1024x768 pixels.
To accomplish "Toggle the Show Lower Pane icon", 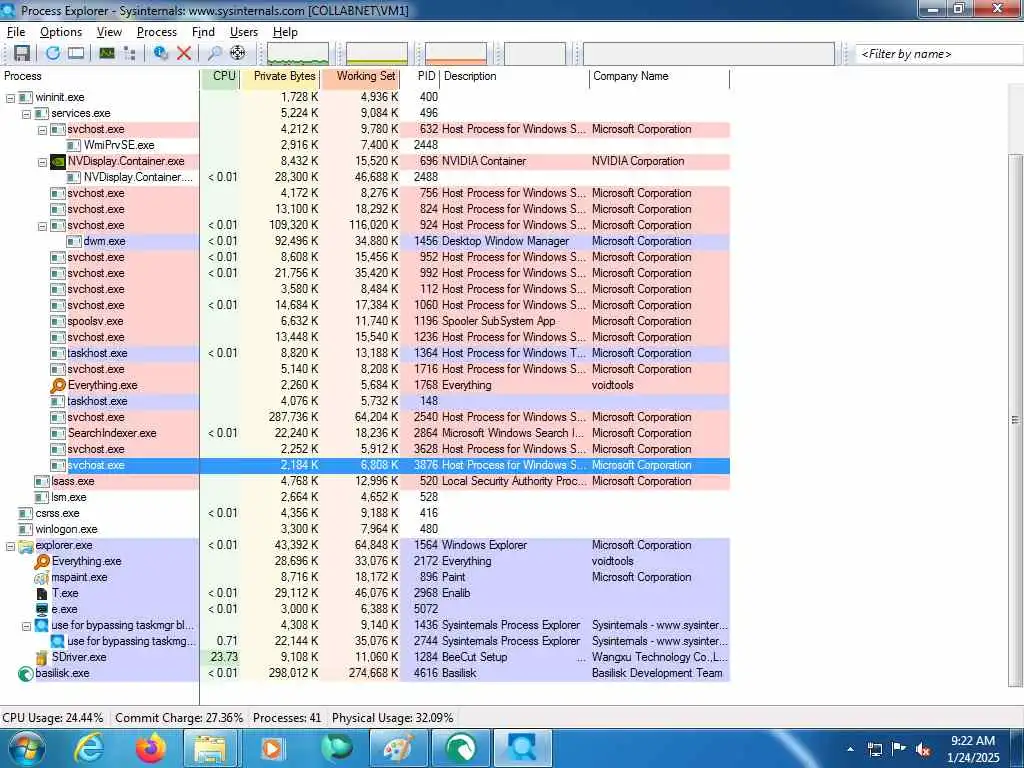I will point(76,54).
